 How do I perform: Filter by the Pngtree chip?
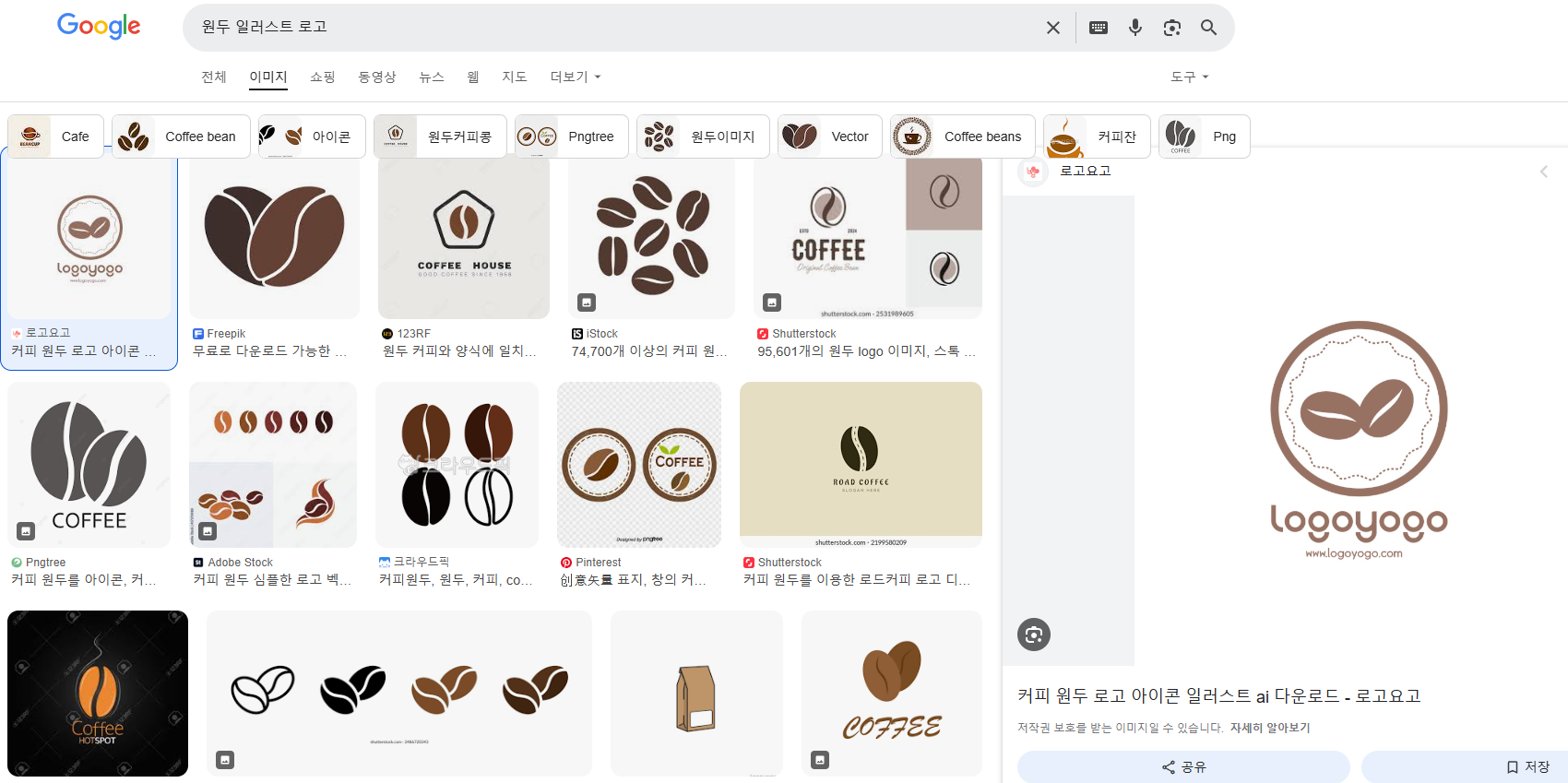[x=572, y=136]
